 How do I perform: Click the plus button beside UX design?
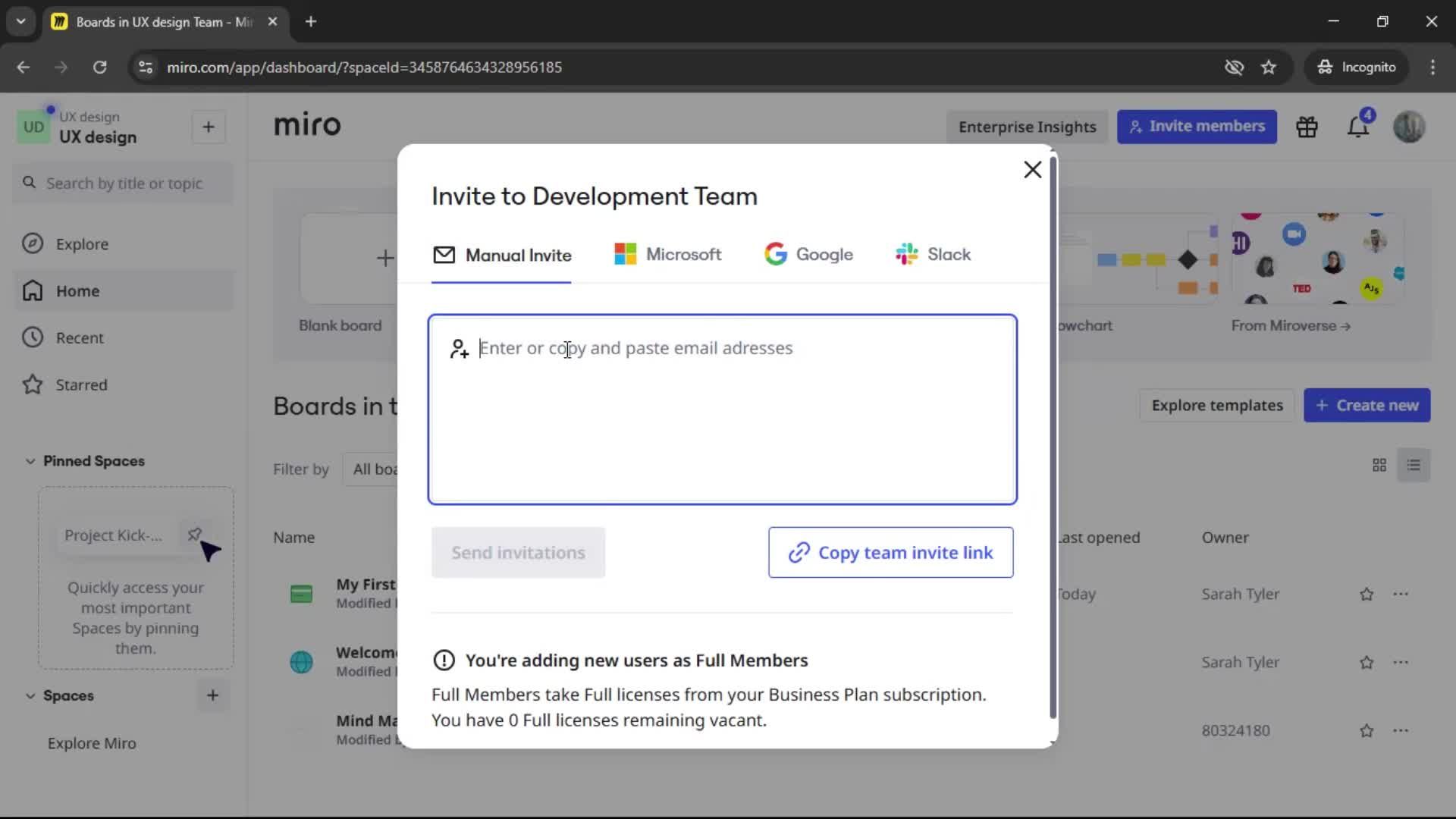(x=209, y=127)
